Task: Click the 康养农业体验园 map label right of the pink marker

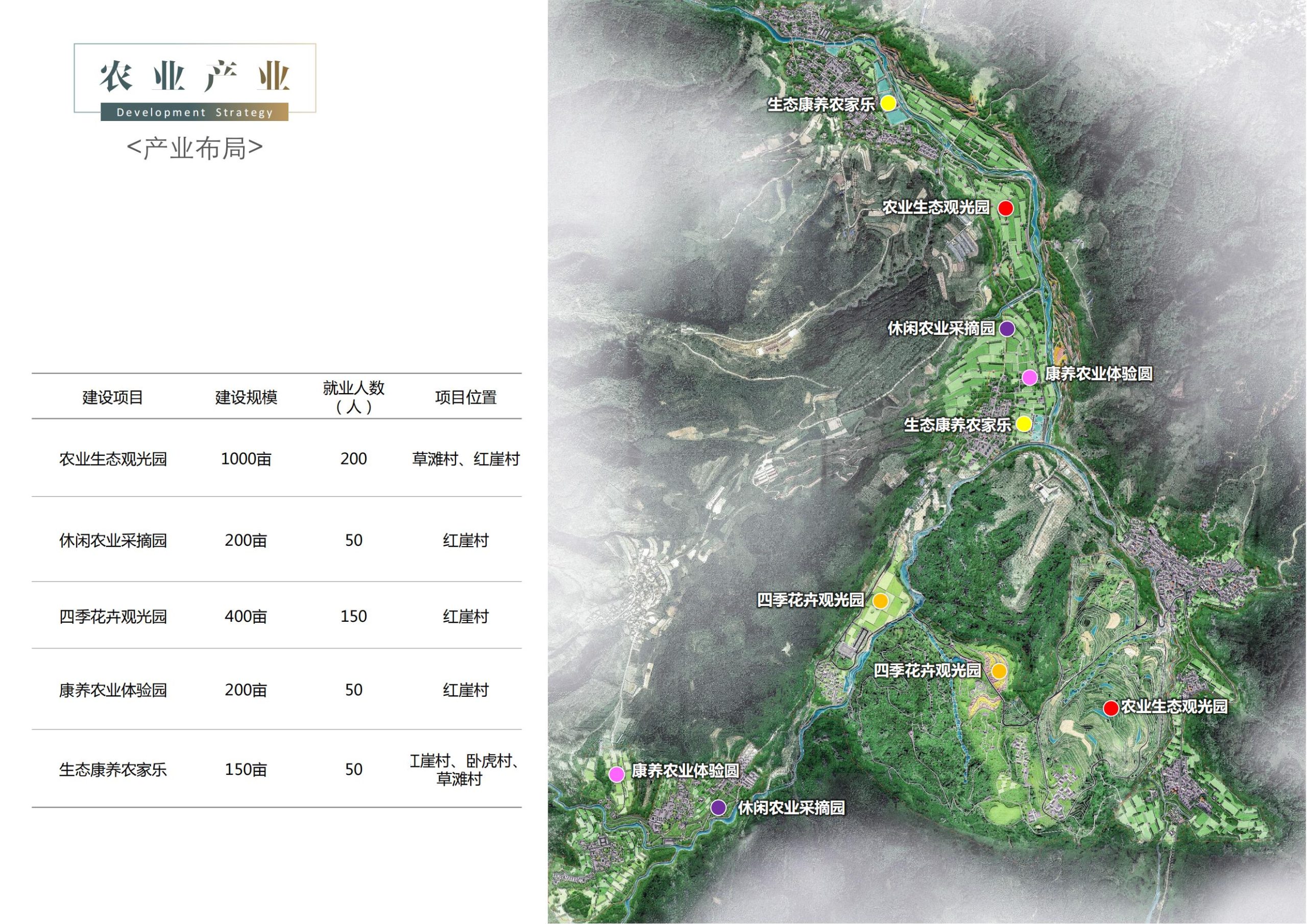Action: pos(685,771)
